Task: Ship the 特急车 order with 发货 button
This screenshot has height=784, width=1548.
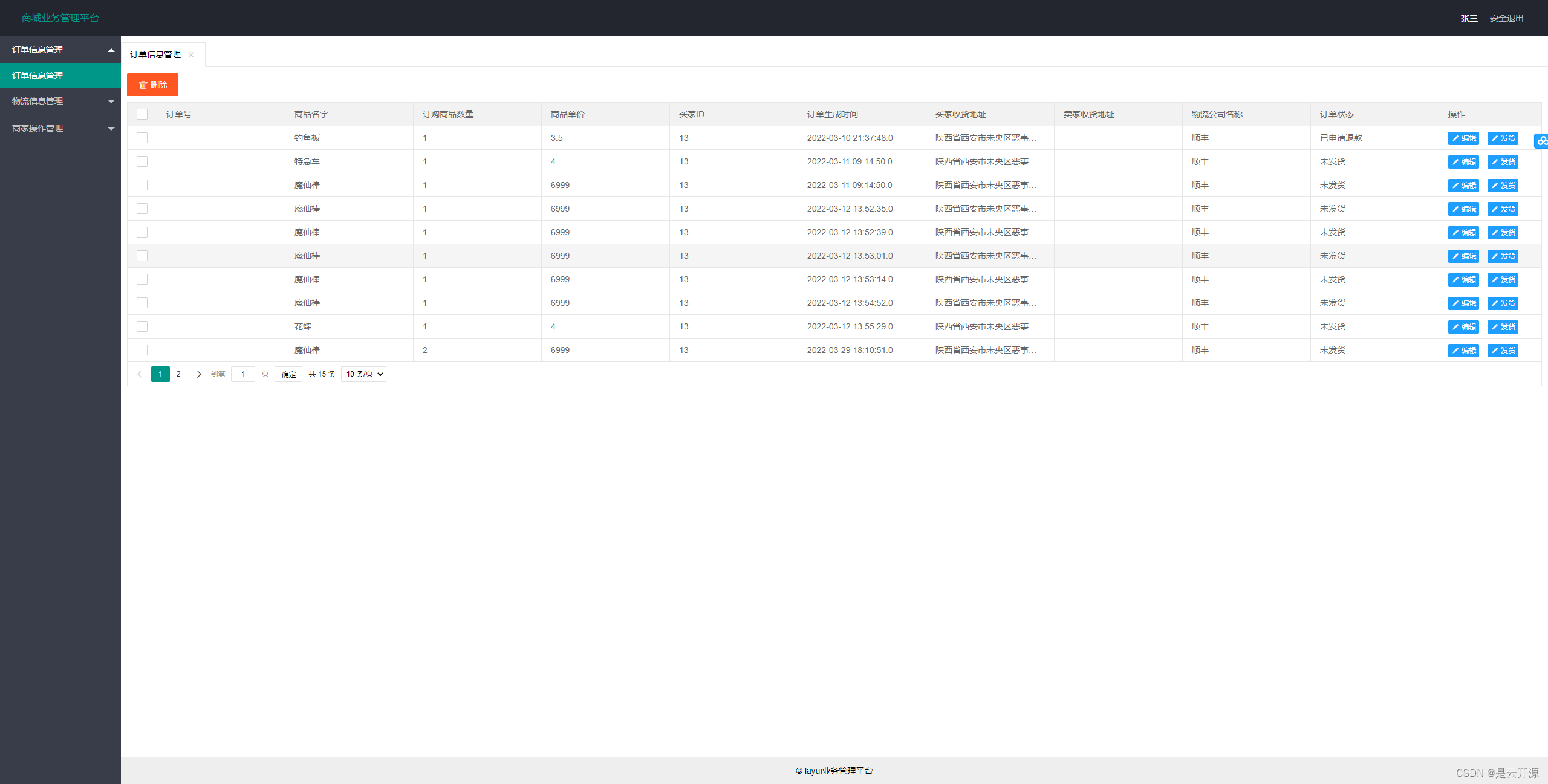Action: (x=1503, y=162)
